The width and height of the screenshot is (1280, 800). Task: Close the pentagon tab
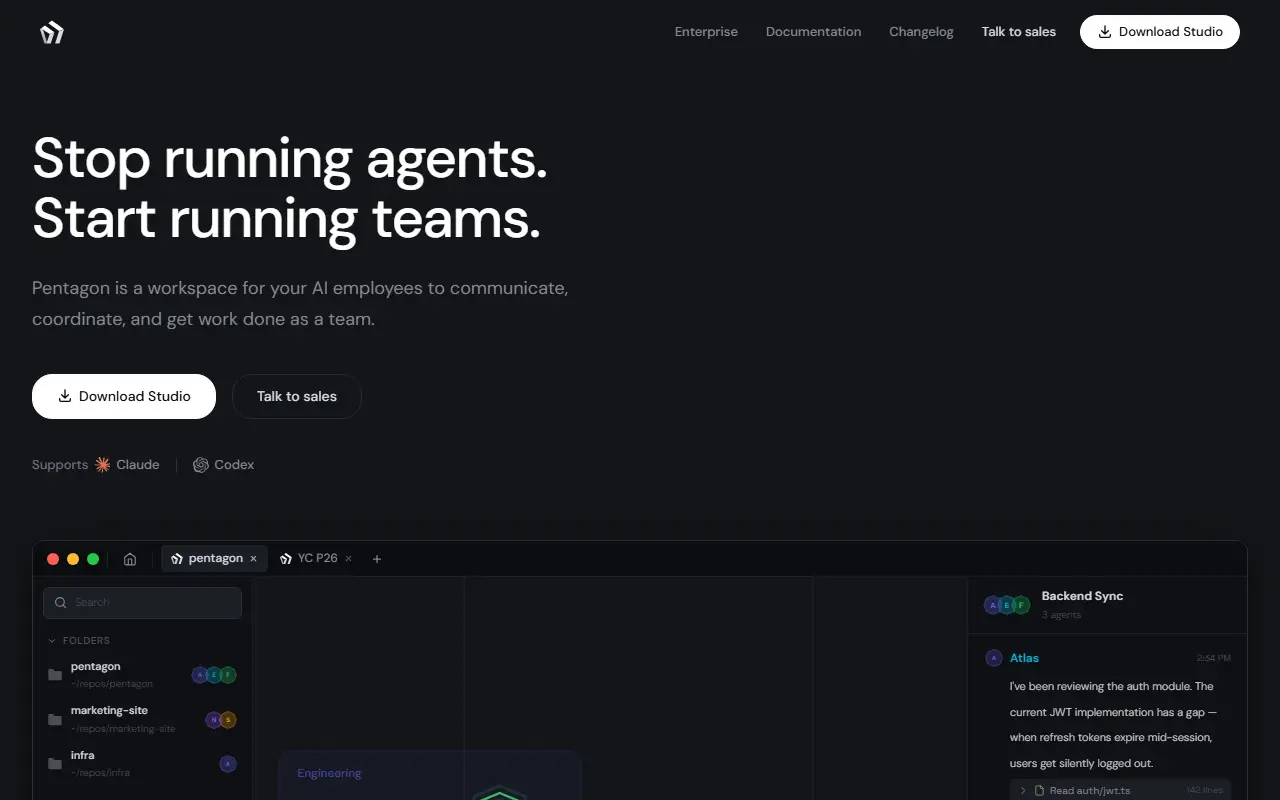pyautogui.click(x=253, y=559)
